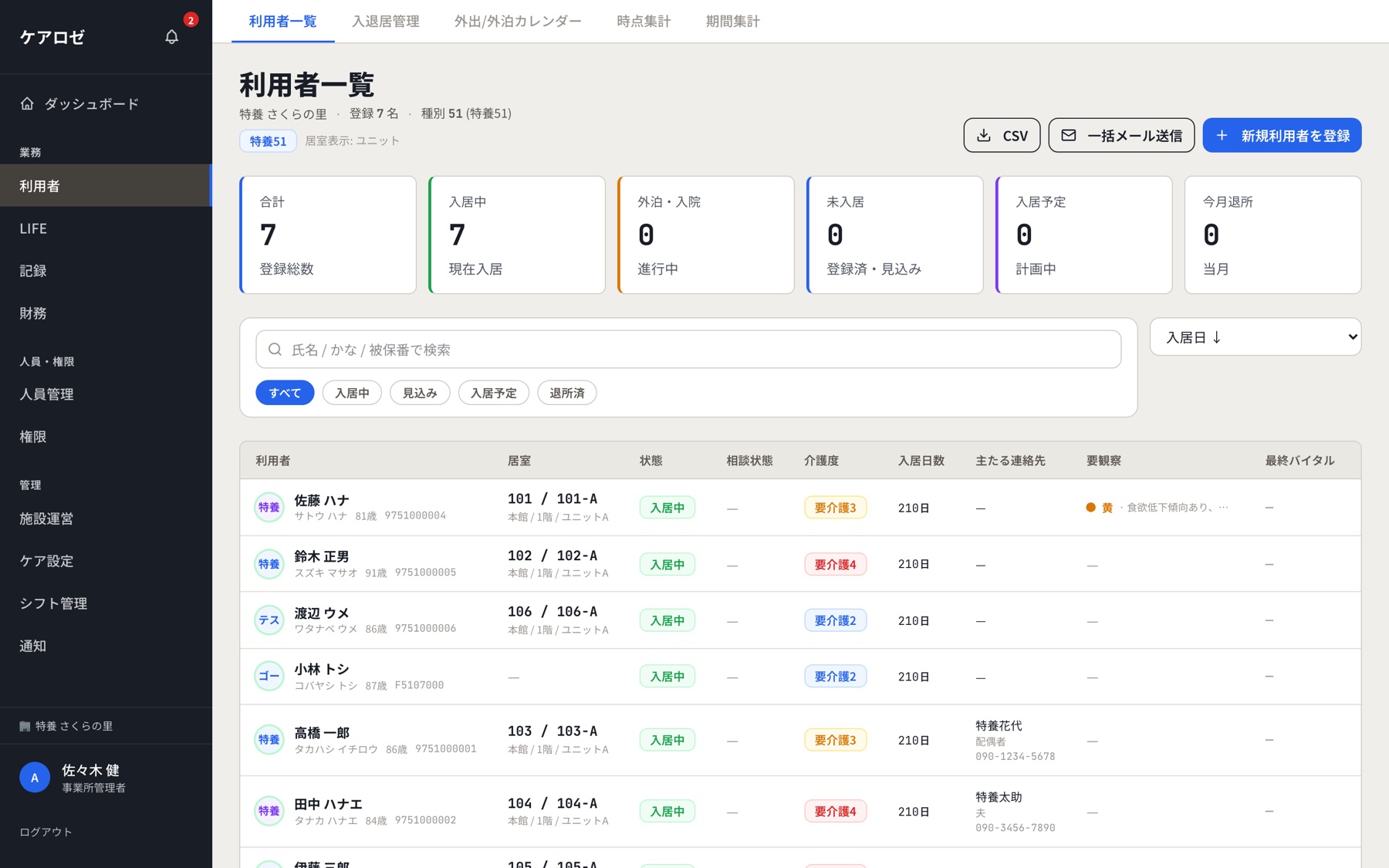
Task: Click the dashboard home icon
Action: (x=27, y=103)
